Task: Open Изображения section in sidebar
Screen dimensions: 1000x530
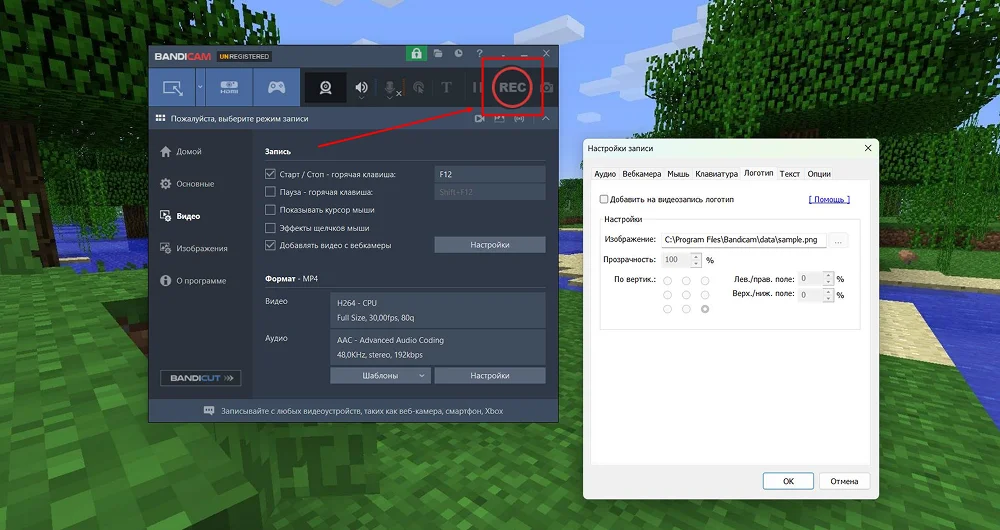Action: [x=194, y=248]
